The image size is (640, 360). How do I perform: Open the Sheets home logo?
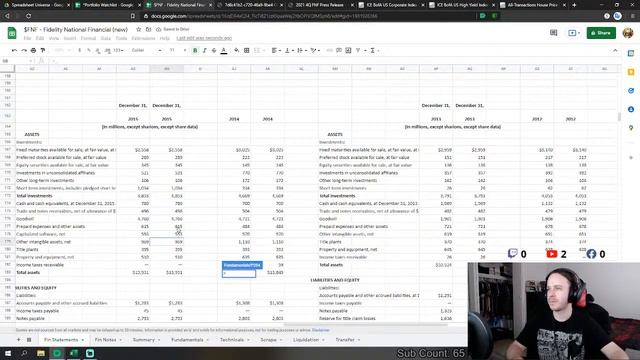tap(12, 33)
